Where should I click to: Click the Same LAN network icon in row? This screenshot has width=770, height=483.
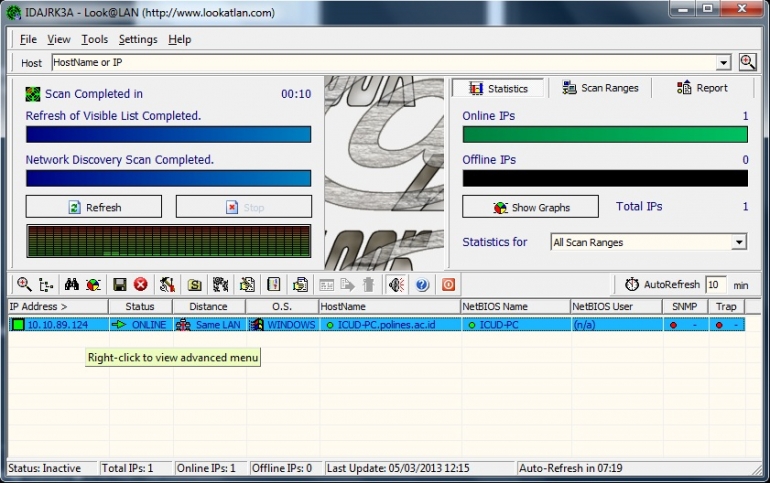coord(183,324)
